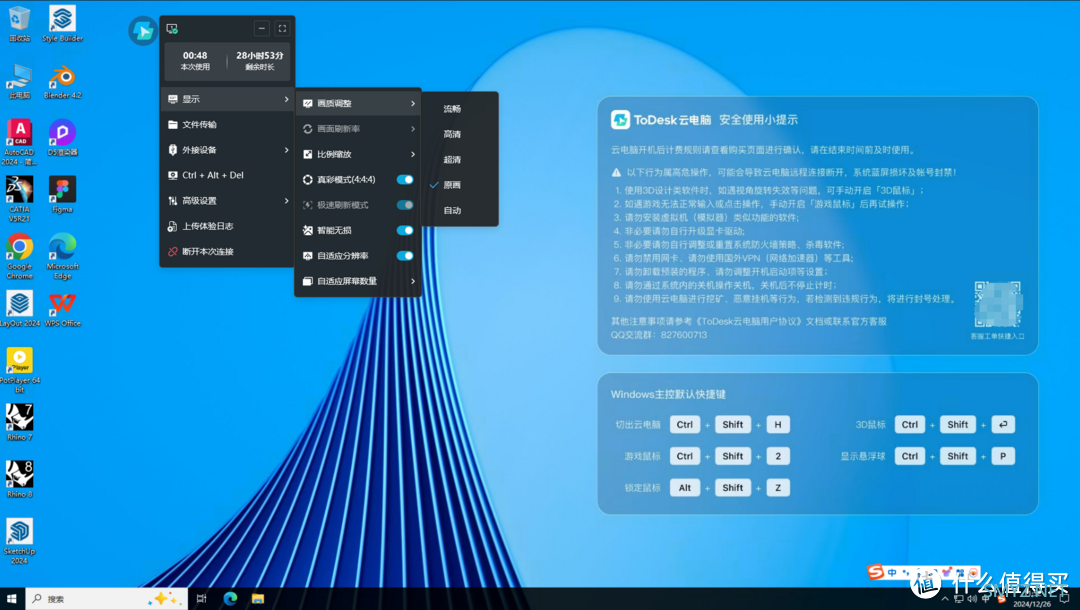
Task: Click the 《ToDesk云电脑用户协议》 reference text
Action: point(749,322)
